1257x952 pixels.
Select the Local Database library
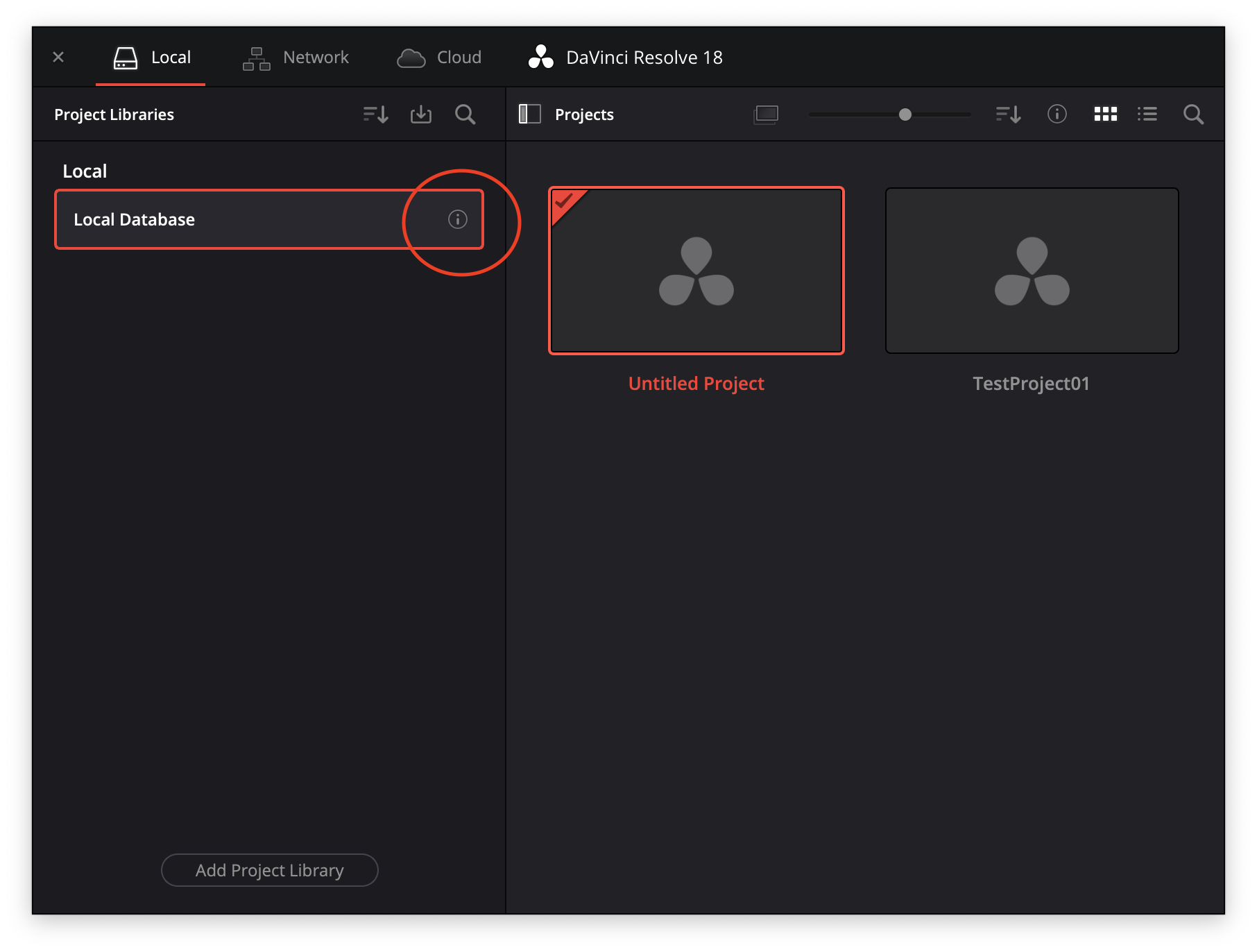(269, 219)
